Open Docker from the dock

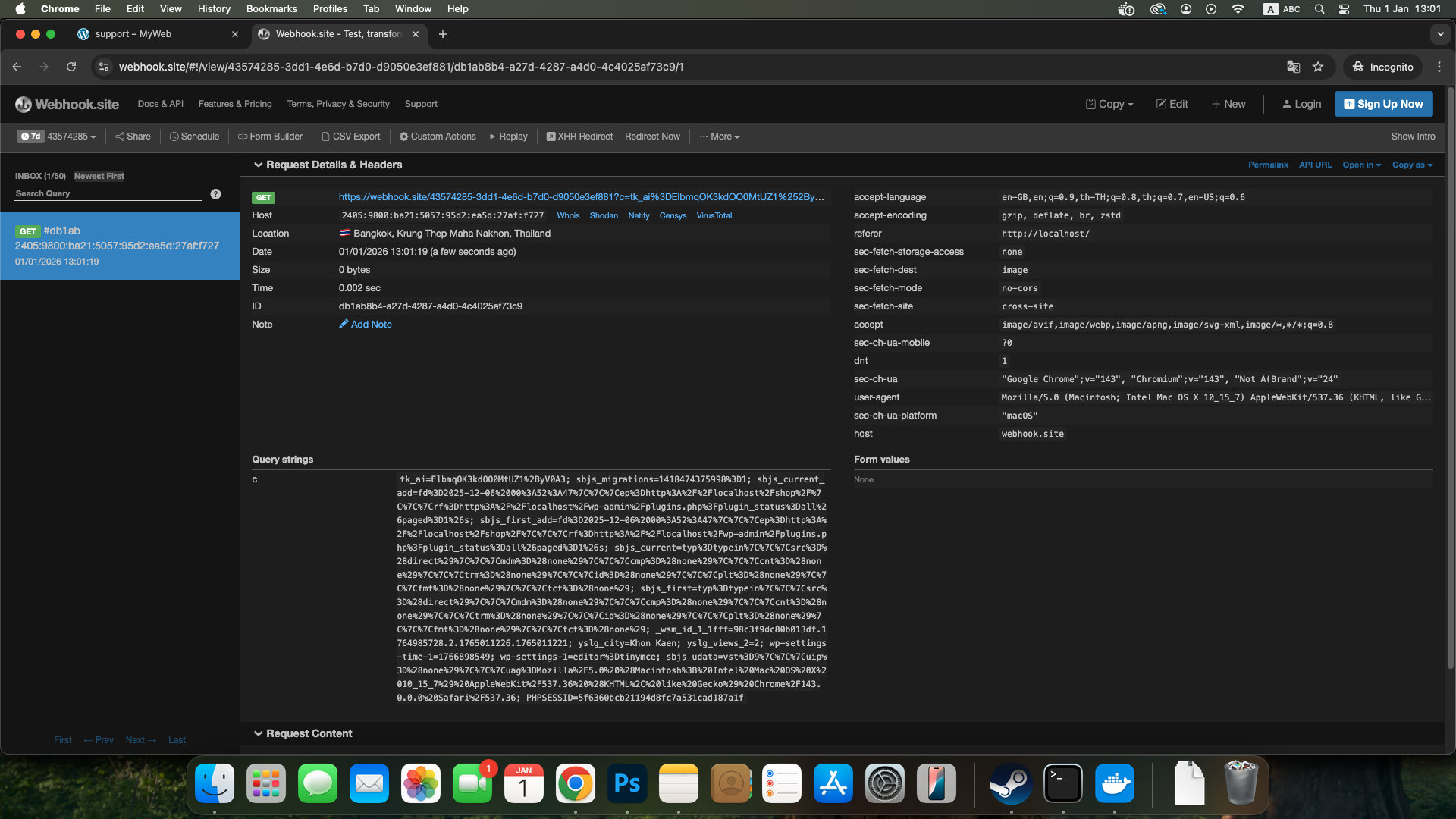pyautogui.click(x=1114, y=784)
